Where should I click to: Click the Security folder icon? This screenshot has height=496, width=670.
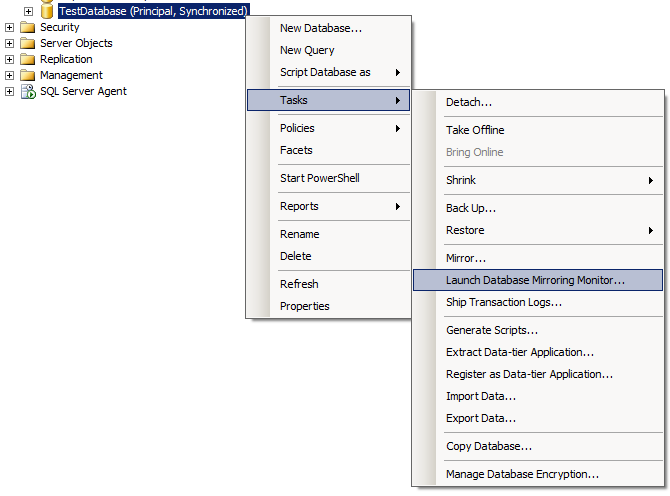point(27,27)
